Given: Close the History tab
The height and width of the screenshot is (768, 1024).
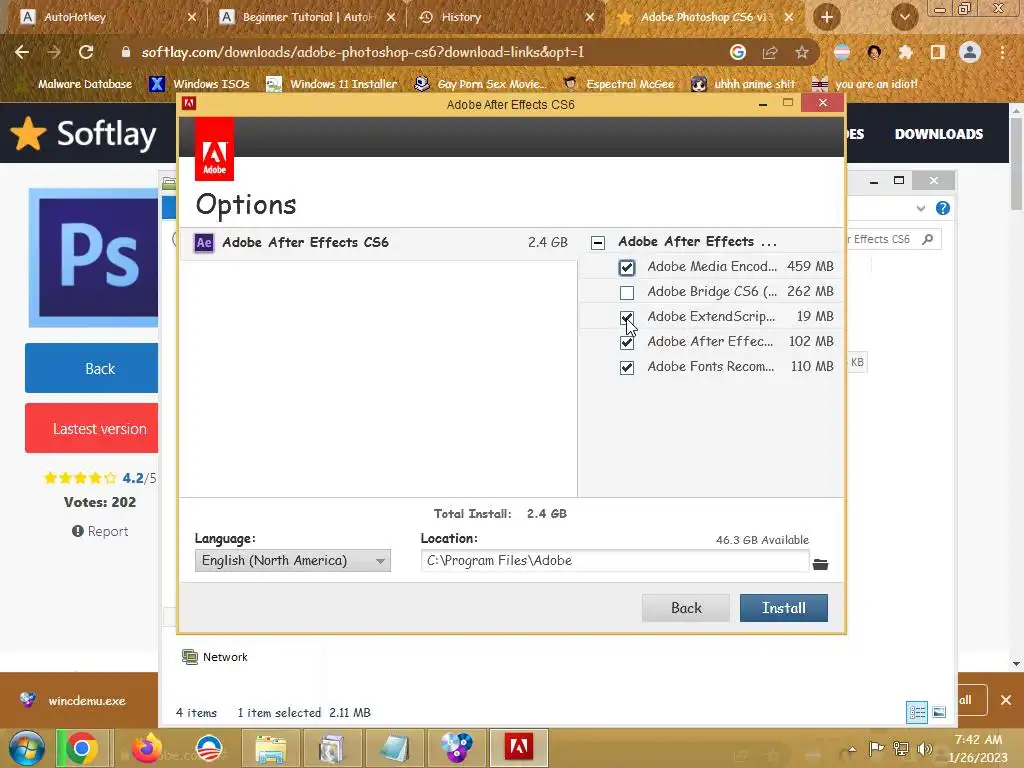Looking at the screenshot, I should coord(590,17).
